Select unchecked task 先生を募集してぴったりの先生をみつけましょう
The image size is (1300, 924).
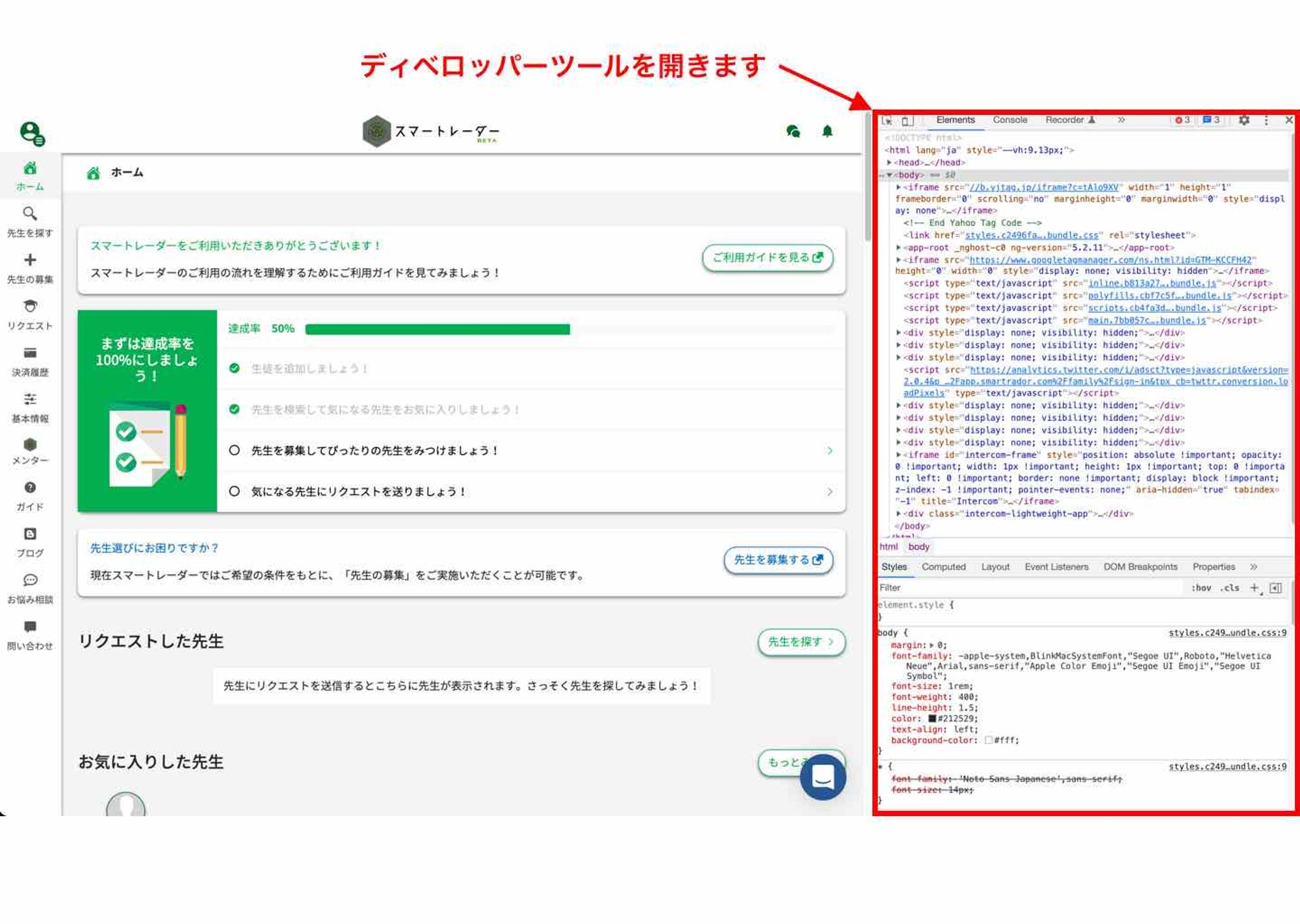coord(235,450)
